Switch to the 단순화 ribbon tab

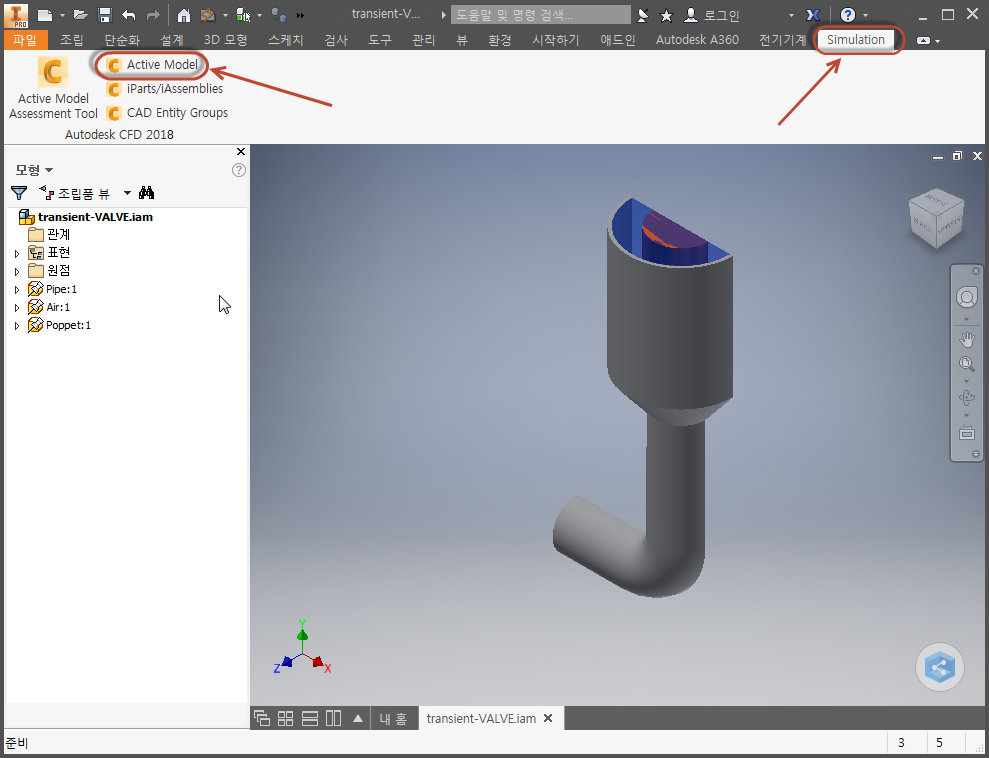[122, 40]
